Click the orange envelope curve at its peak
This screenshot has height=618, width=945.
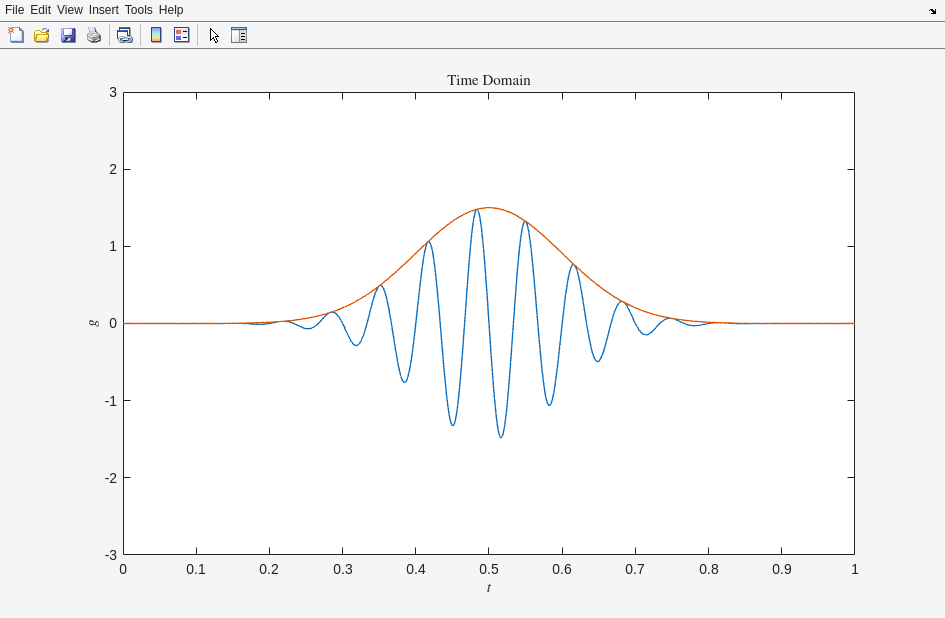tap(488, 208)
